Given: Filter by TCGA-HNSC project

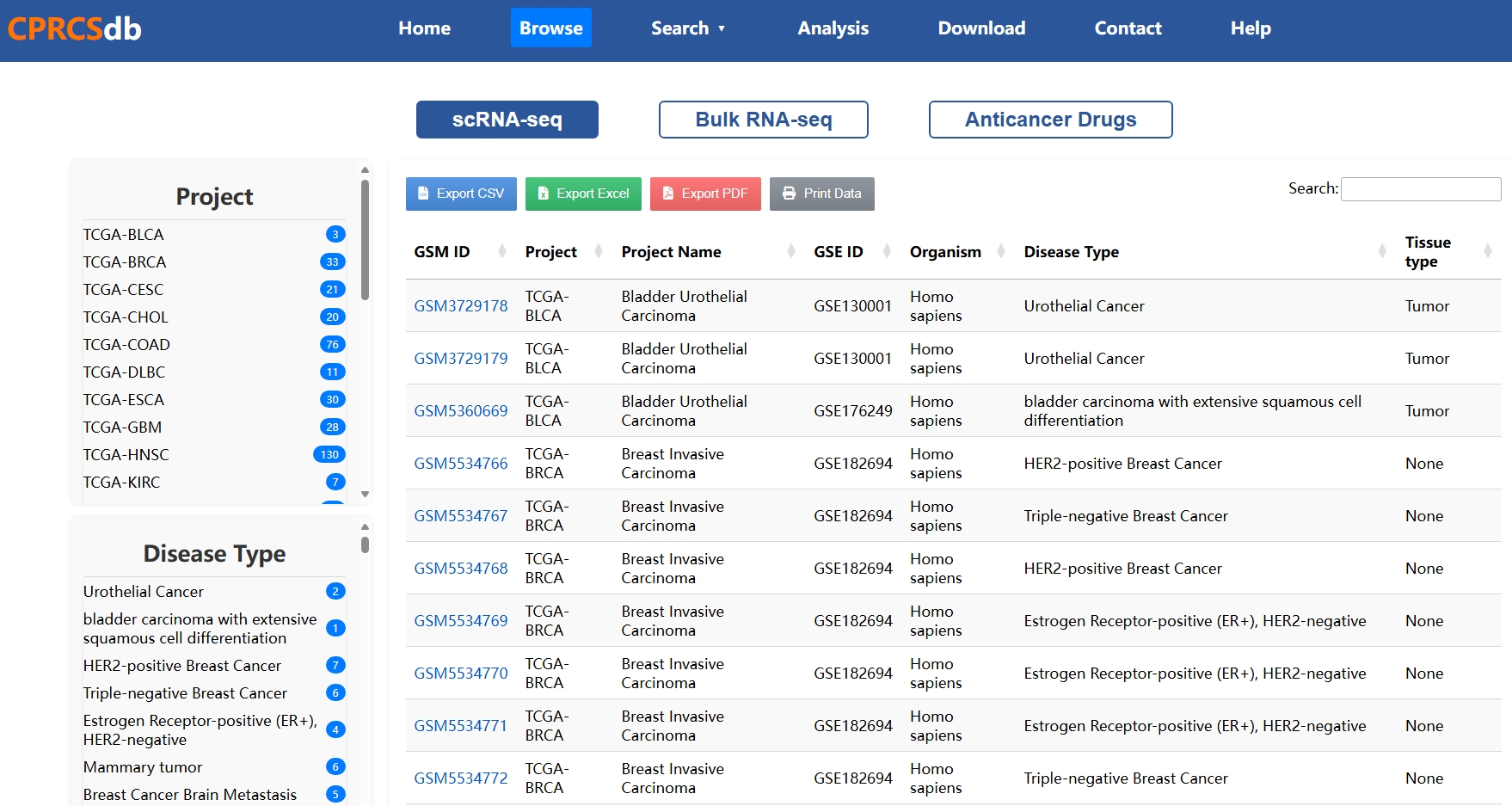Looking at the screenshot, I should [126, 455].
